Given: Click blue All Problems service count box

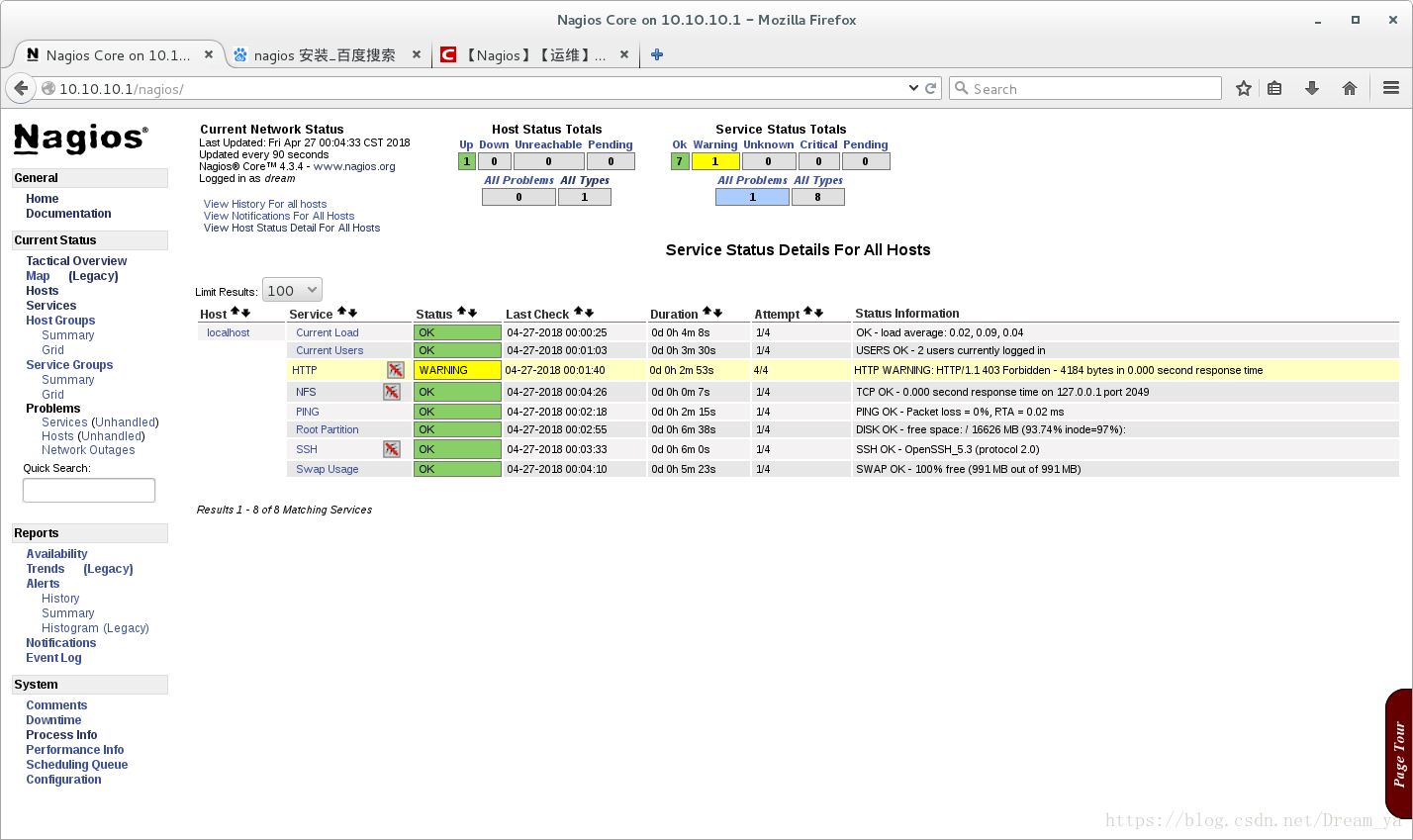Looking at the screenshot, I should [x=752, y=197].
